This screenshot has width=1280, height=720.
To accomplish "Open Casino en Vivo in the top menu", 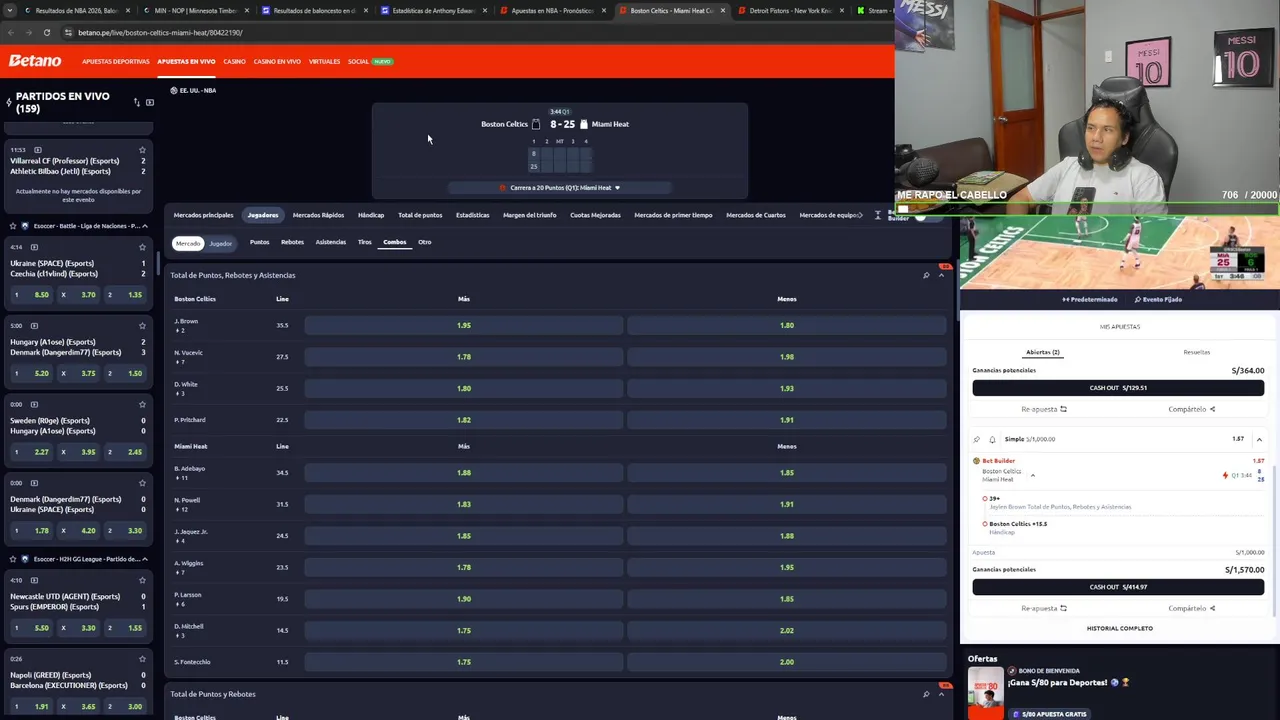I will click(277, 61).
